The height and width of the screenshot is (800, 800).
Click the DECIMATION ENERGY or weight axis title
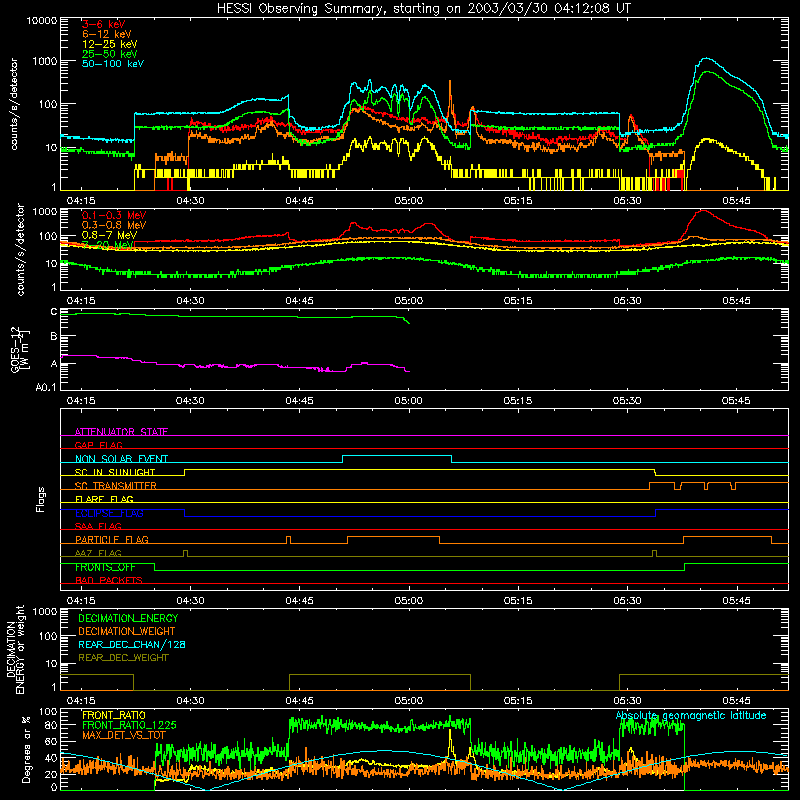tap(15, 649)
